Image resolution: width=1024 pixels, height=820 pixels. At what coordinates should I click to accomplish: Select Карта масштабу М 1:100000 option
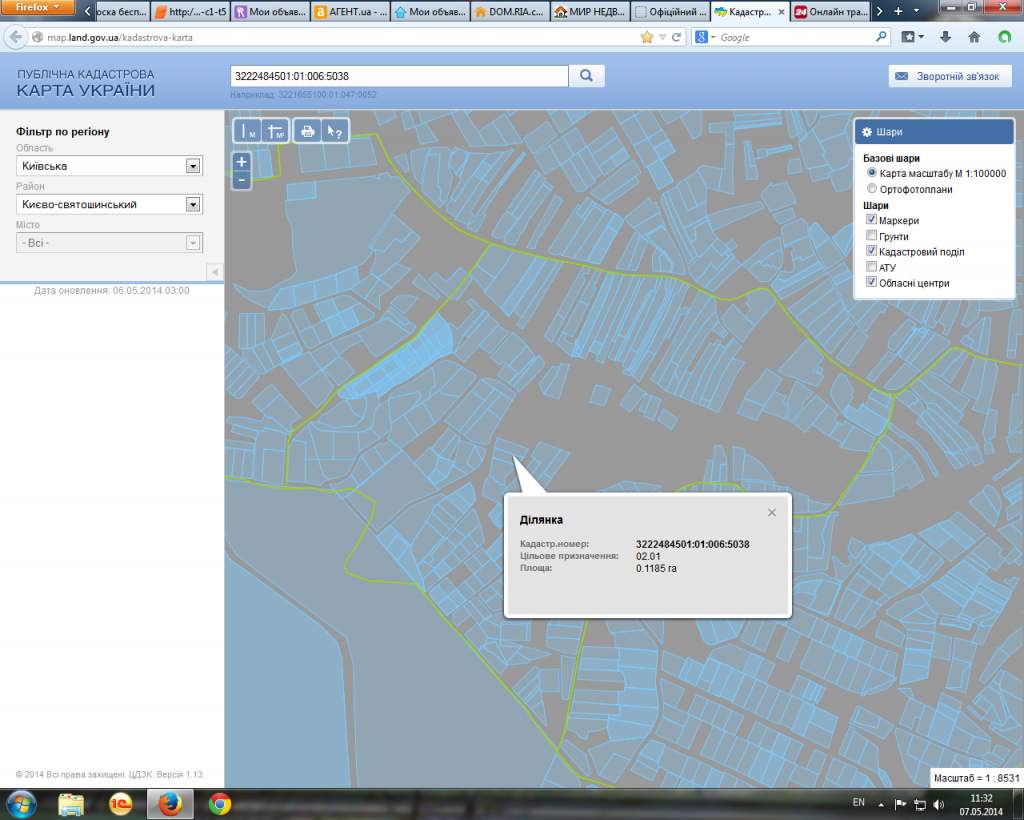click(872, 173)
